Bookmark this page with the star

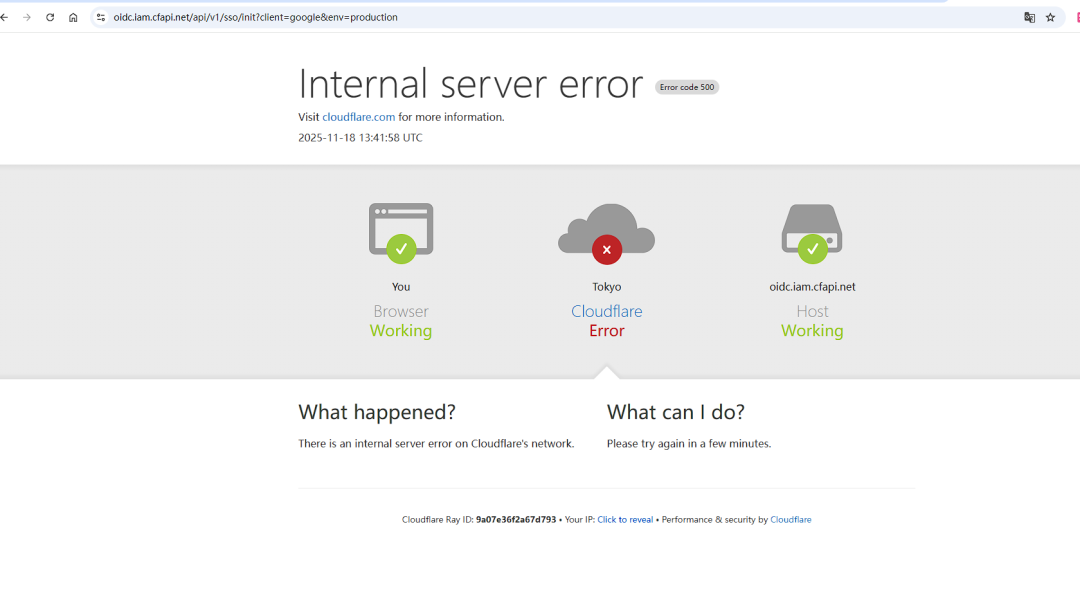tap(1050, 17)
